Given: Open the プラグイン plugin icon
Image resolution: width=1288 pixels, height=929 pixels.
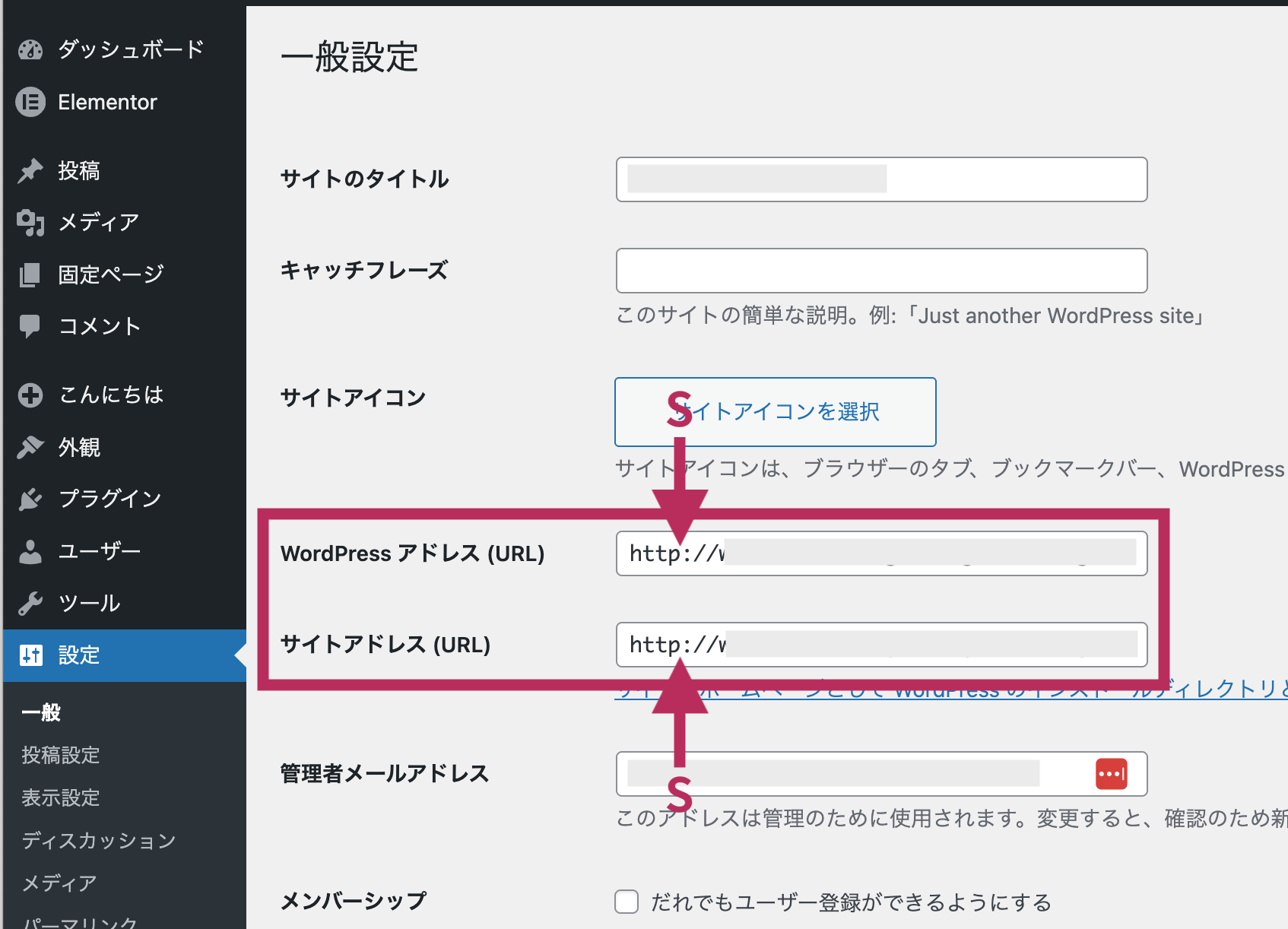Looking at the screenshot, I should [x=30, y=498].
